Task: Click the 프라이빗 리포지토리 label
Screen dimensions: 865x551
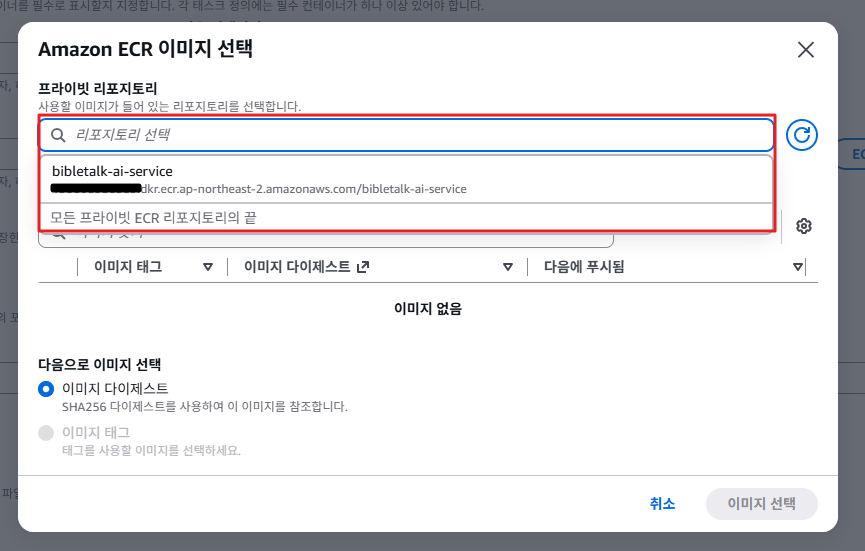Action: coord(98,88)
